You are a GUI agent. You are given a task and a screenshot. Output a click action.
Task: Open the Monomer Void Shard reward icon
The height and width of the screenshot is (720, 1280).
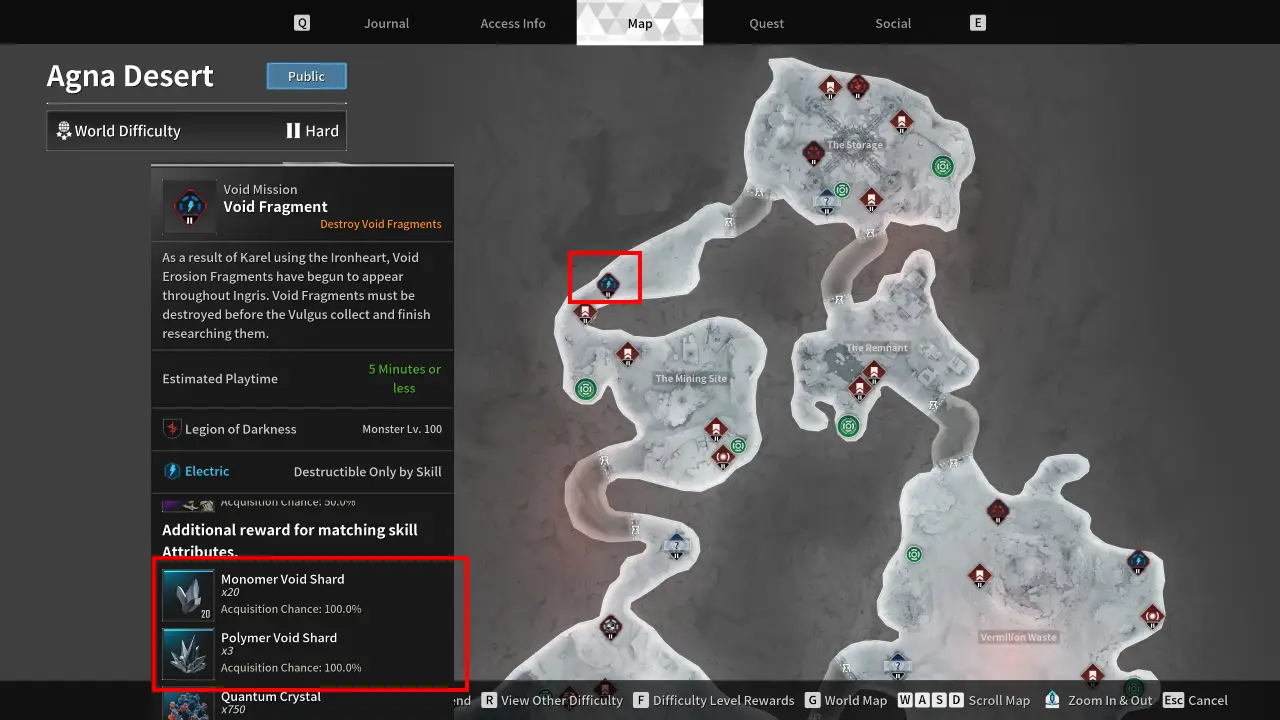[188, 596]
